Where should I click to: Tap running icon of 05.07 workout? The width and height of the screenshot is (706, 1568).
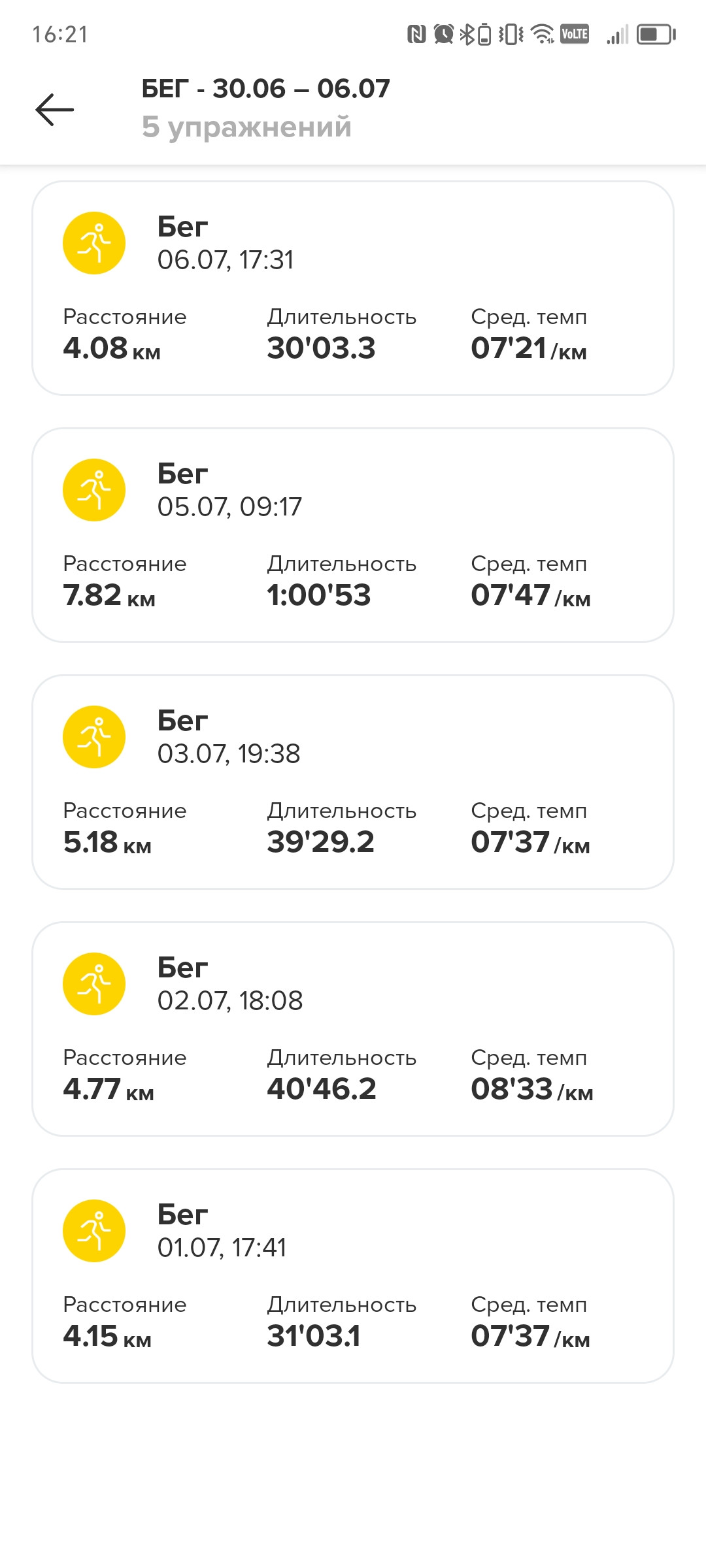[x=94, y=490]
